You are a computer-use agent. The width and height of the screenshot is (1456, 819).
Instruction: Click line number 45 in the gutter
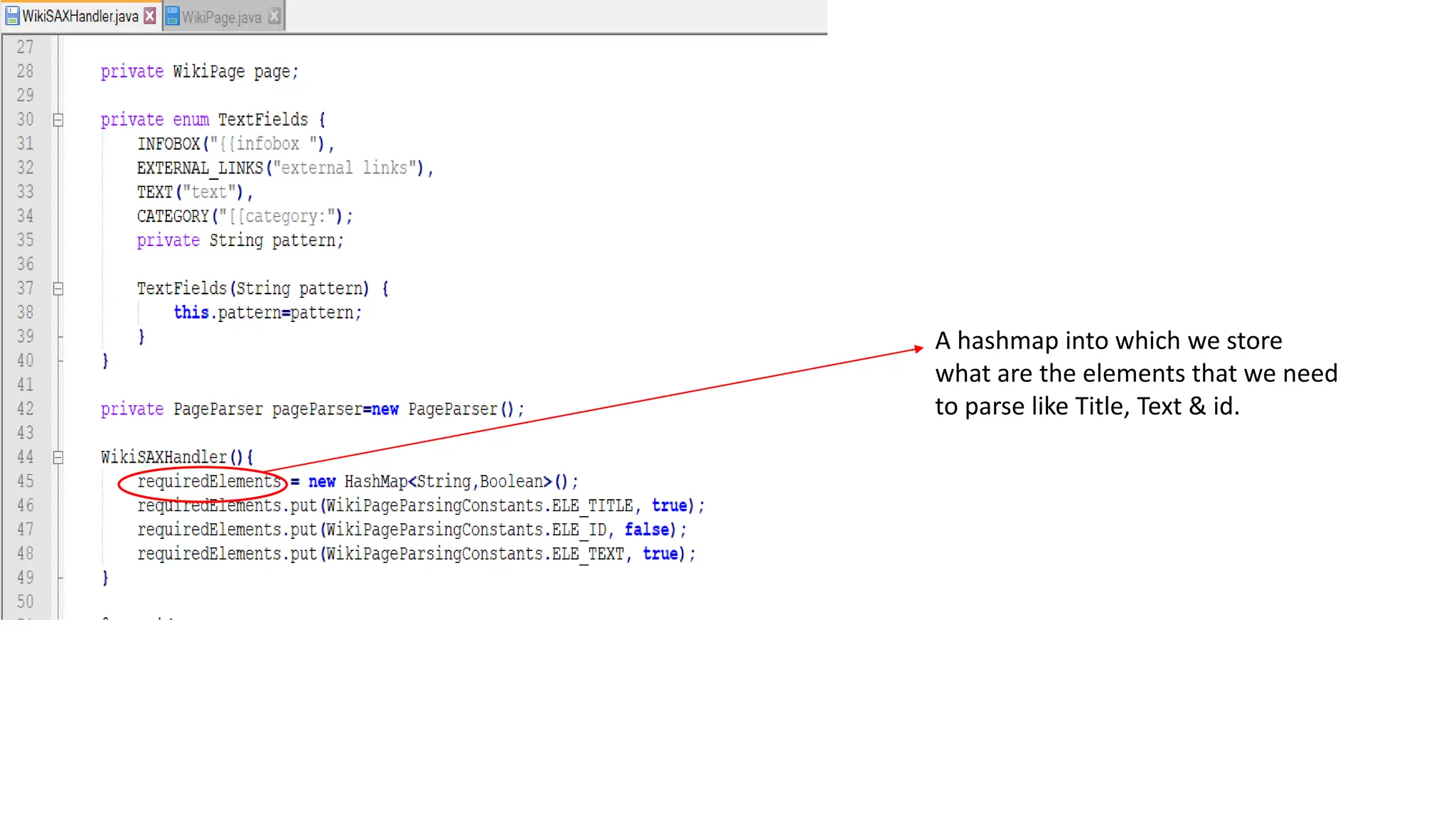(25, 481)
